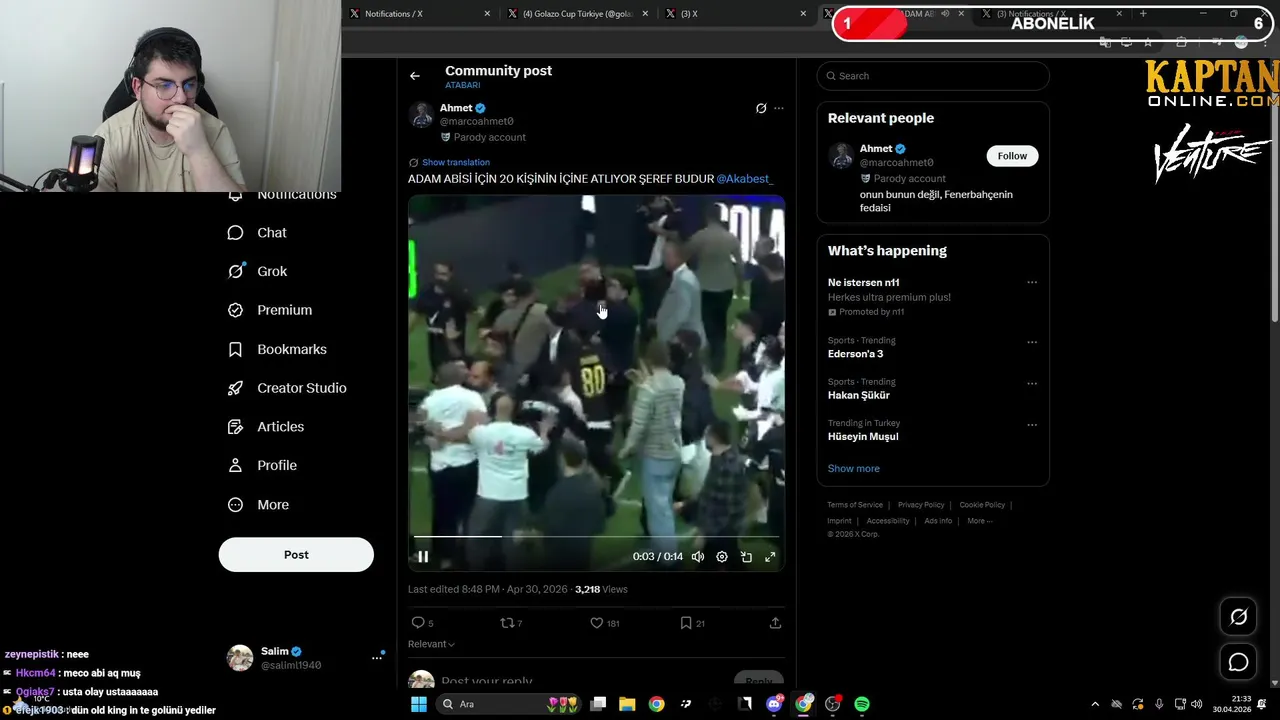Open the video in picture-in-picture mode
The image size is (1280, 720).
tap(746, 557)
